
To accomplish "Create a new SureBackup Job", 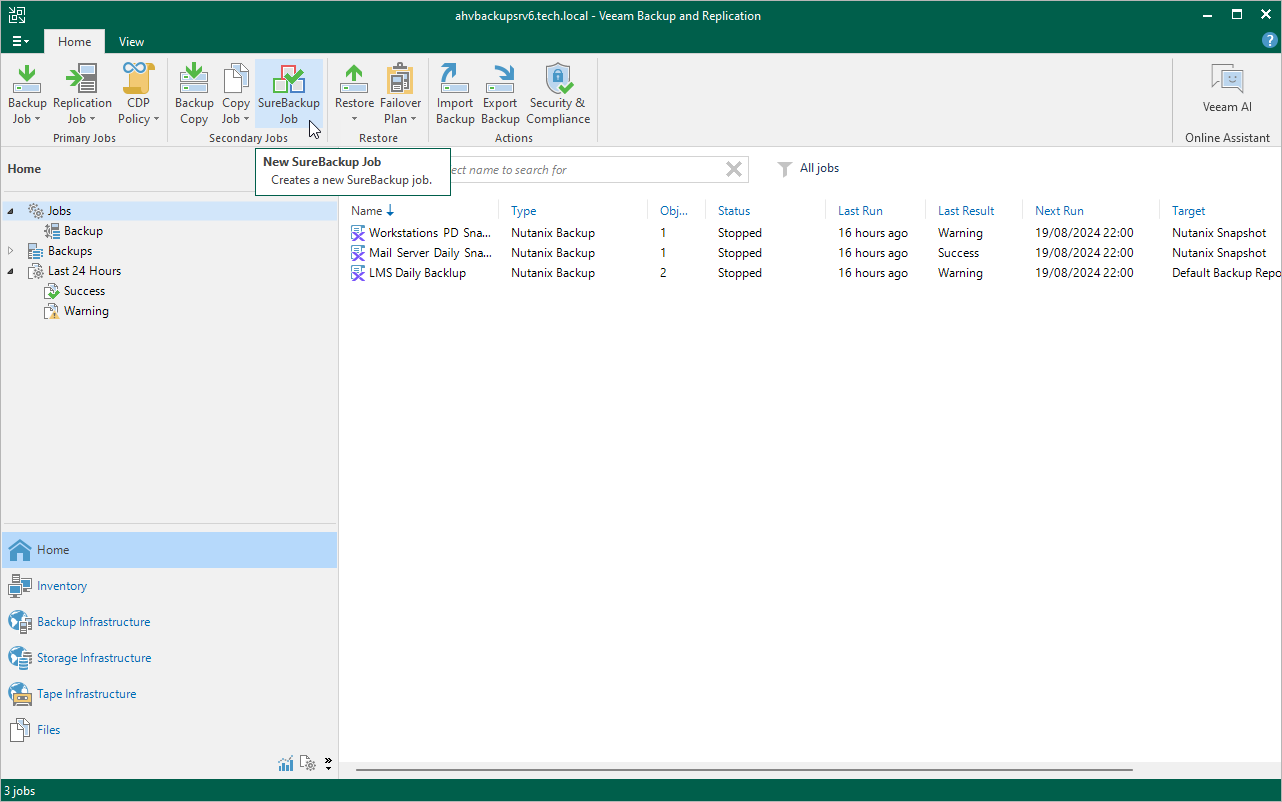I will [289, 95].
